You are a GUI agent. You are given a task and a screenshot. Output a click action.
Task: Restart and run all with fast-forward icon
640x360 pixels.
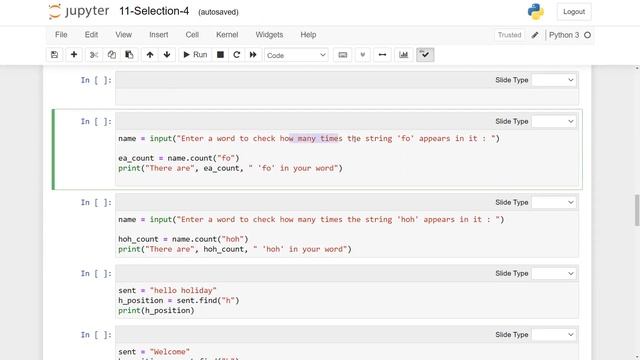coord(253,55)
